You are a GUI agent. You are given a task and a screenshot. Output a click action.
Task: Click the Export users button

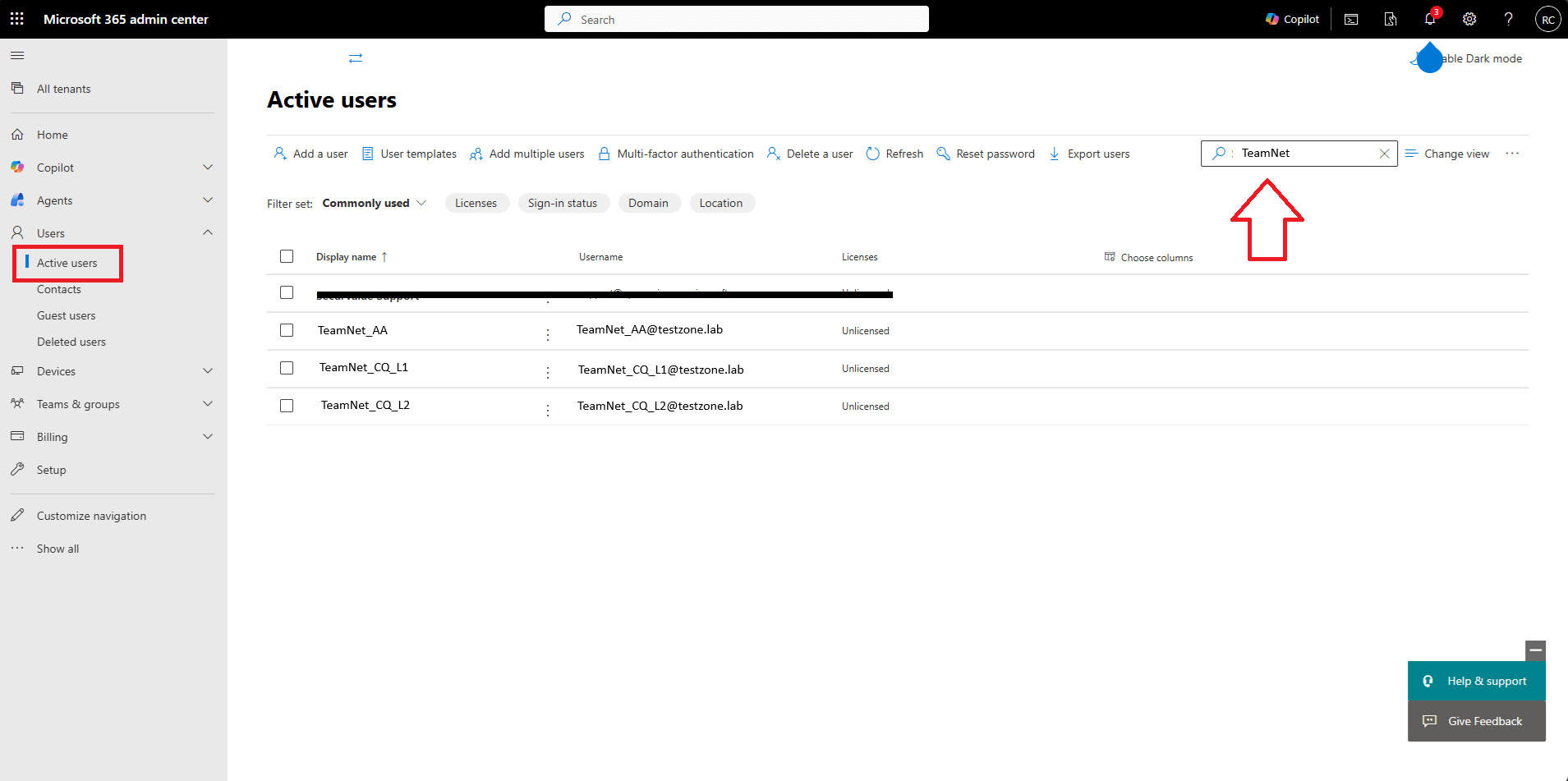pyautogui.click(x=1089, y=154)
